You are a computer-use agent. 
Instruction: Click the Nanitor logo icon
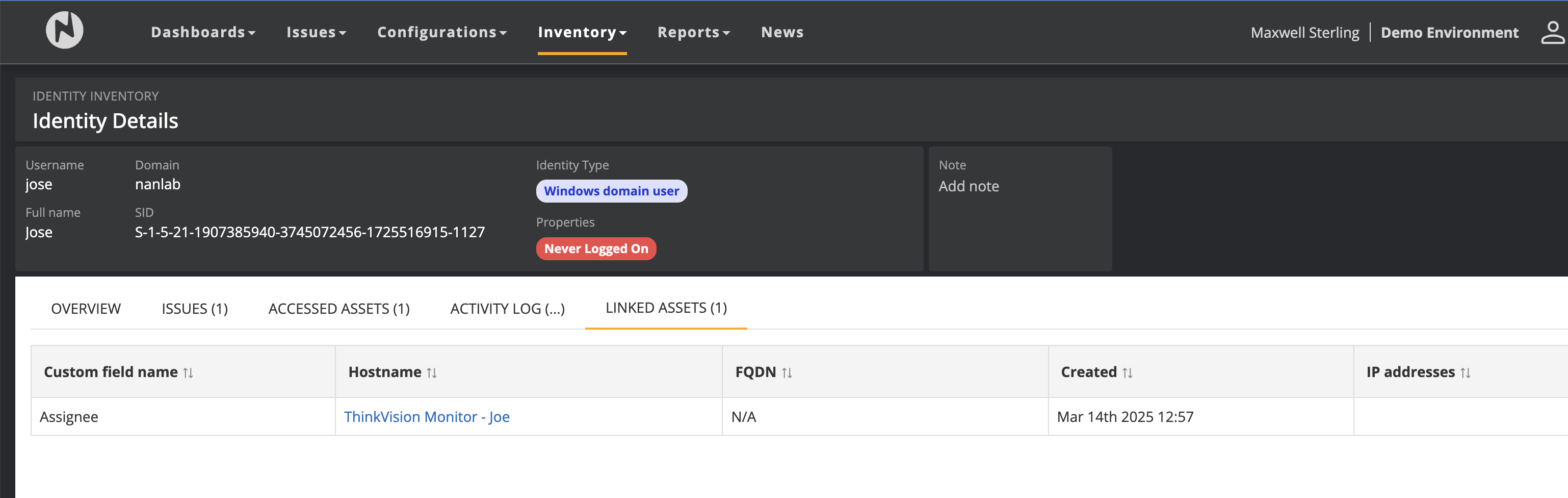click(x=65, y=31)
